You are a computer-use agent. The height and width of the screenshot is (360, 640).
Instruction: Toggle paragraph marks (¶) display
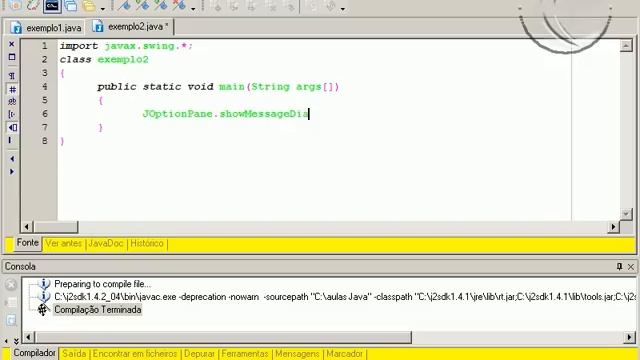(x=12, y=76)
